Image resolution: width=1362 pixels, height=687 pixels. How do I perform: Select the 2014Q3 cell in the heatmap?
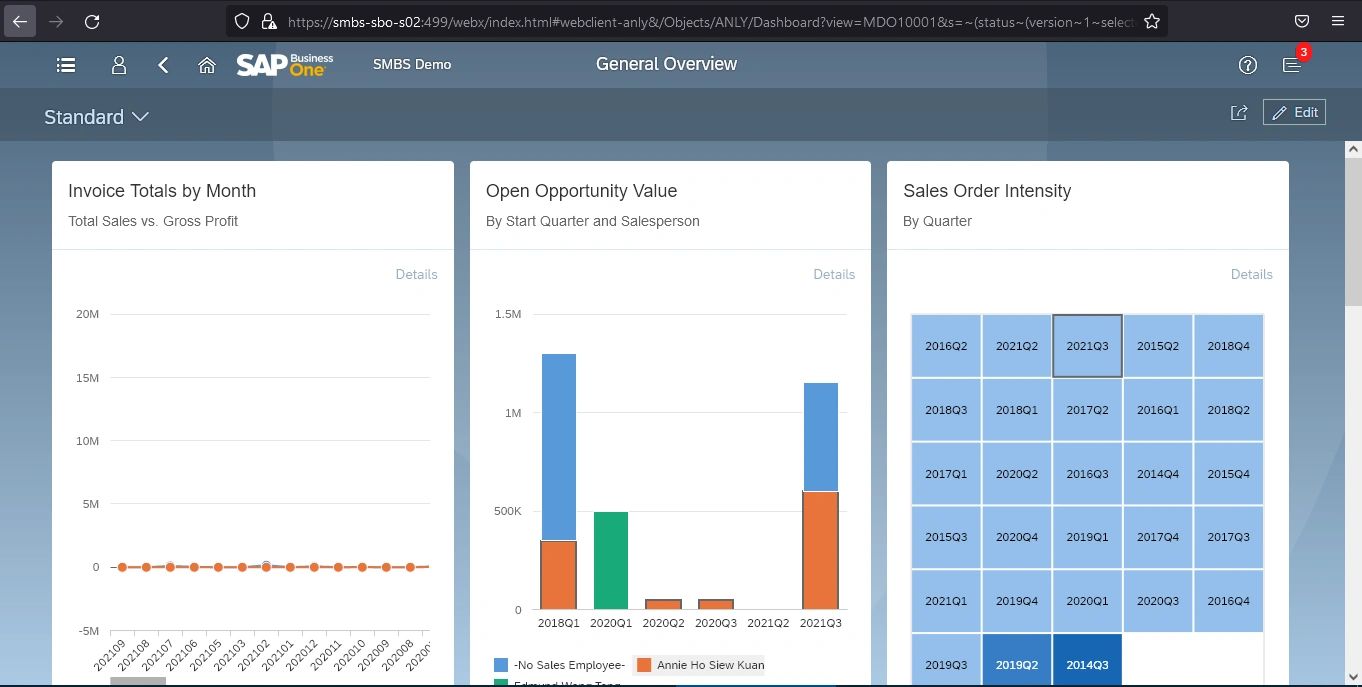coord(1087,664)
